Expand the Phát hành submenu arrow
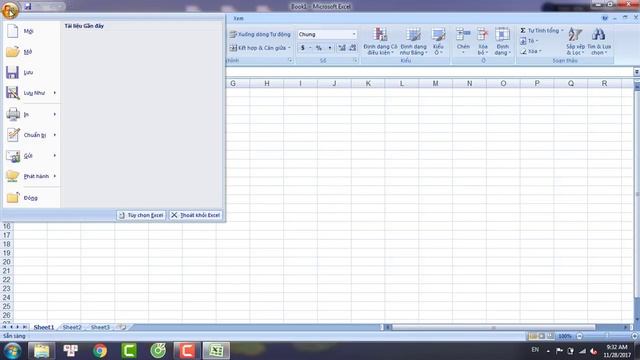 pos(55,176)
